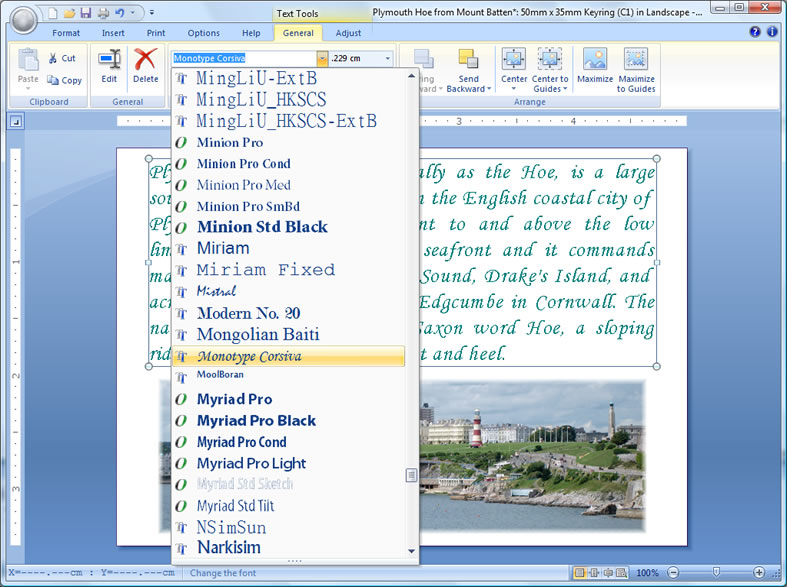Expand the Paste dropdown arrow
The height and width of the screenshot is (587, 787).
click(28, 89)
